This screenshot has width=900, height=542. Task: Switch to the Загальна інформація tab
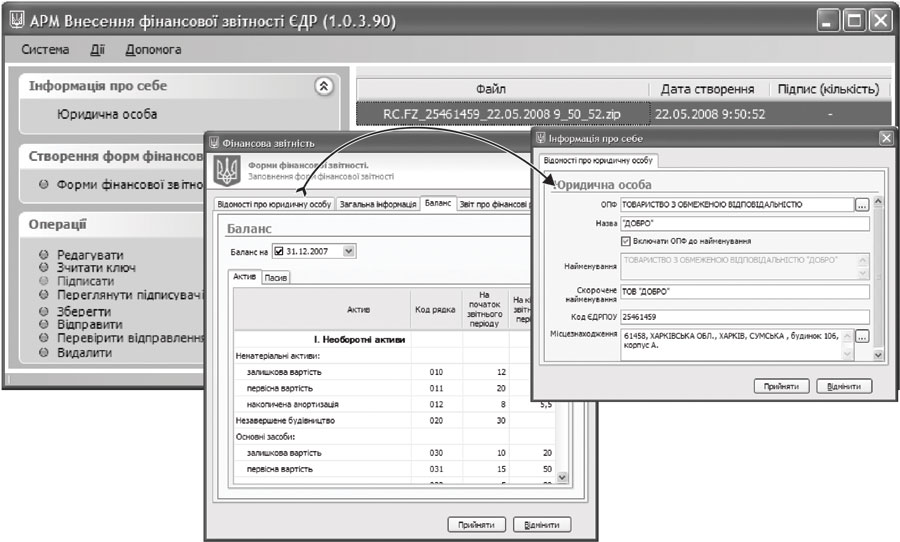(x=377, y=204)
